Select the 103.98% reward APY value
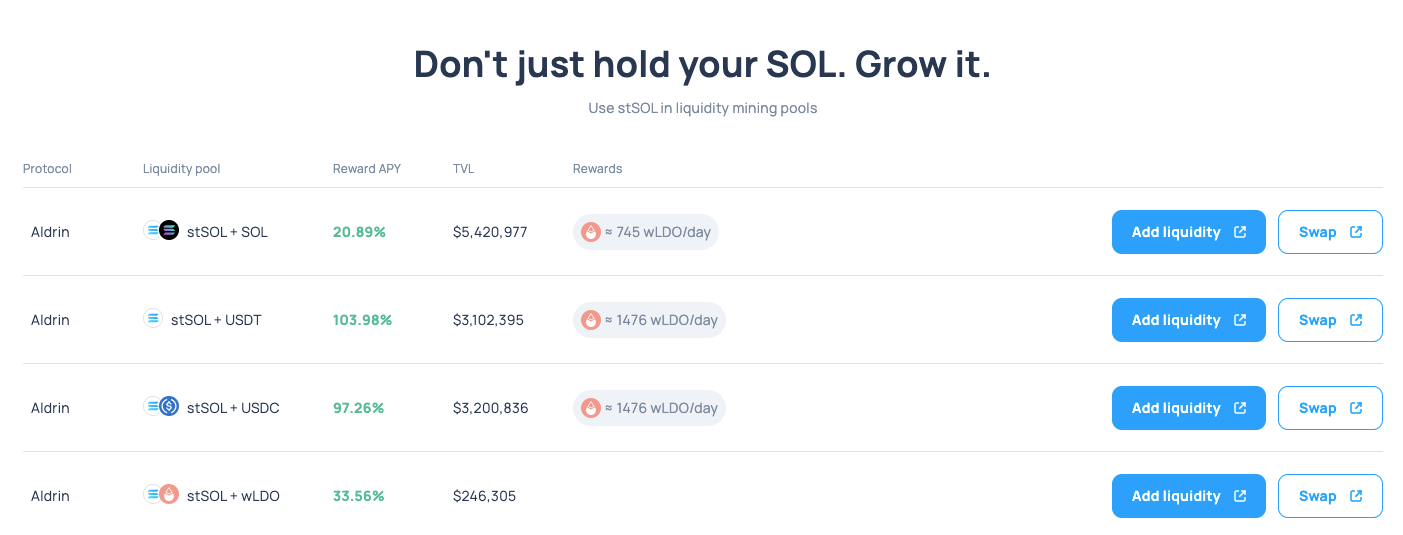The image size is (1403, 535). [x=362, y=320]
